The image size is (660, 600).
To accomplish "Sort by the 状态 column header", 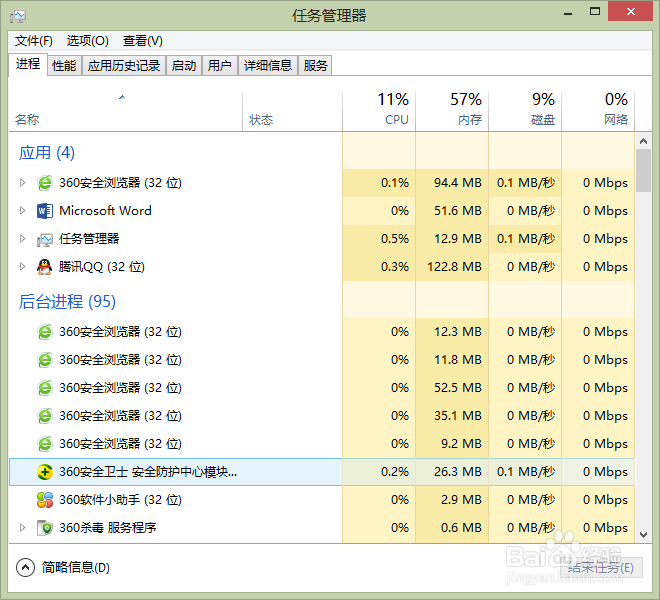I will [293, 111].
